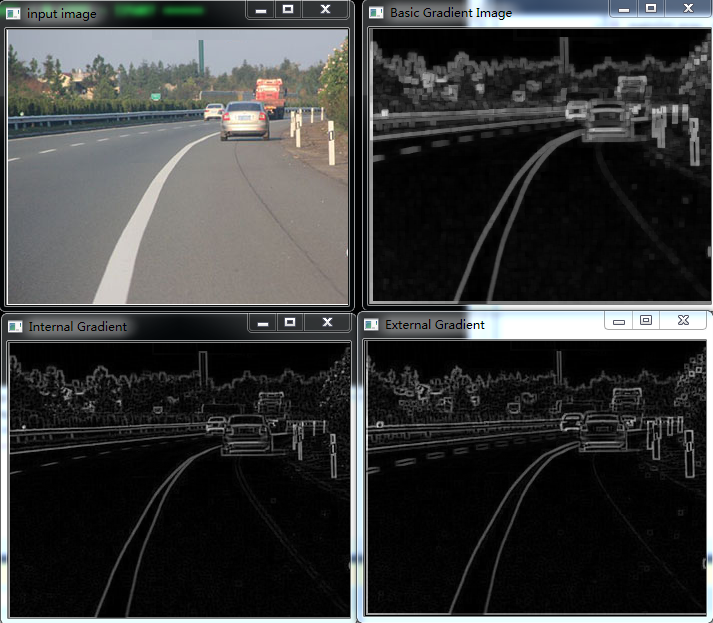The image size is (713, 623).
Task: Click the 'External Gradient' title text
Action: [x=435, y=325]
